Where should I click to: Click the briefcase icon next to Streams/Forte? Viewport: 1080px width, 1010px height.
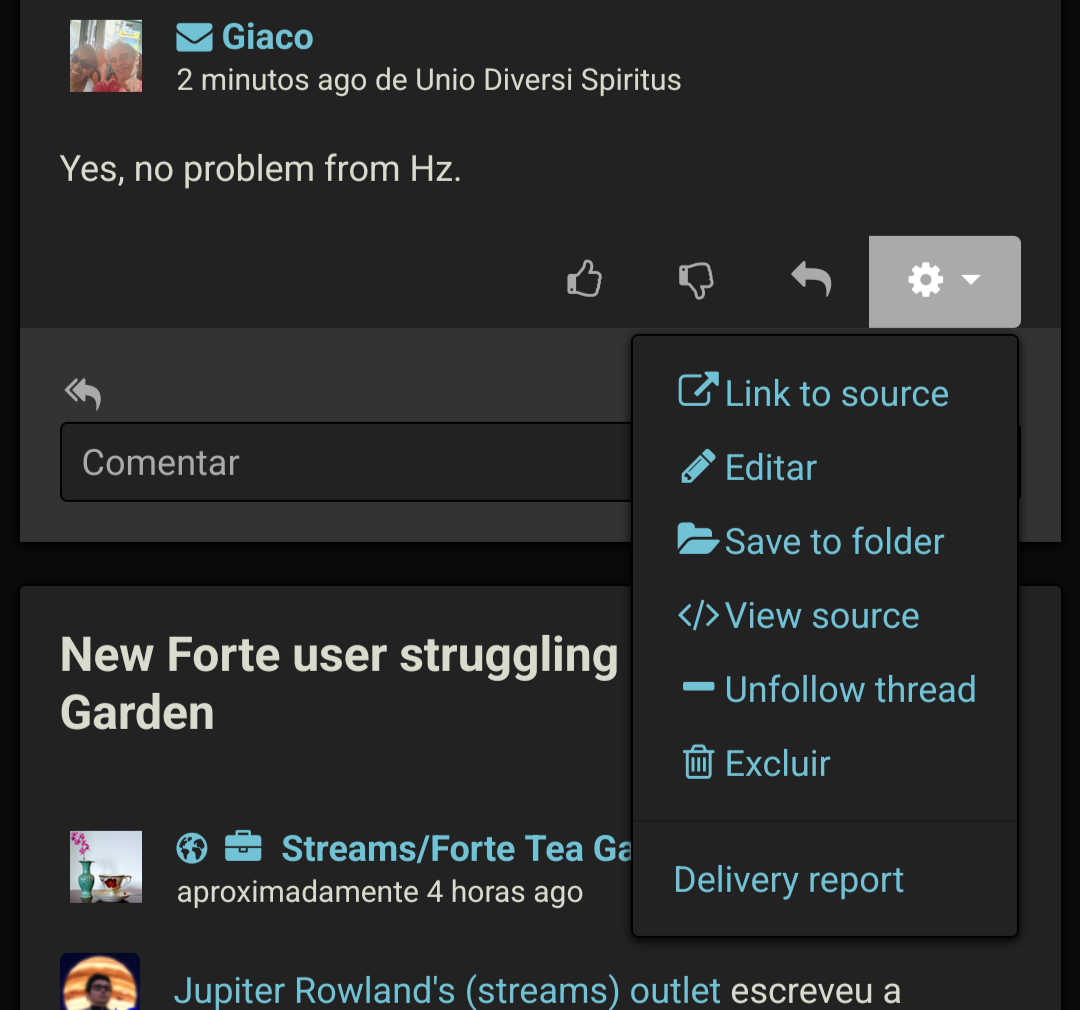tap(243, 848)
